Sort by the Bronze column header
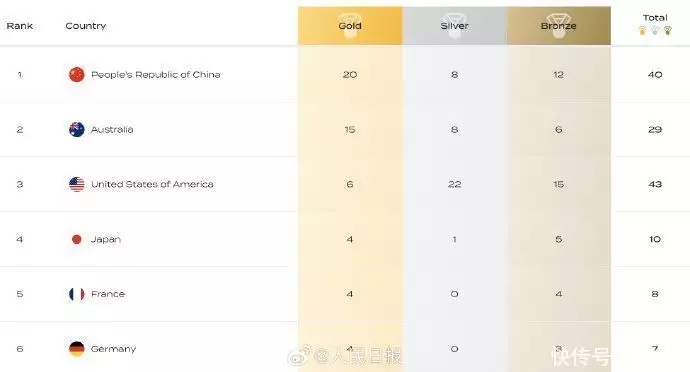This screenshot has height=372, width=690. 558,26
